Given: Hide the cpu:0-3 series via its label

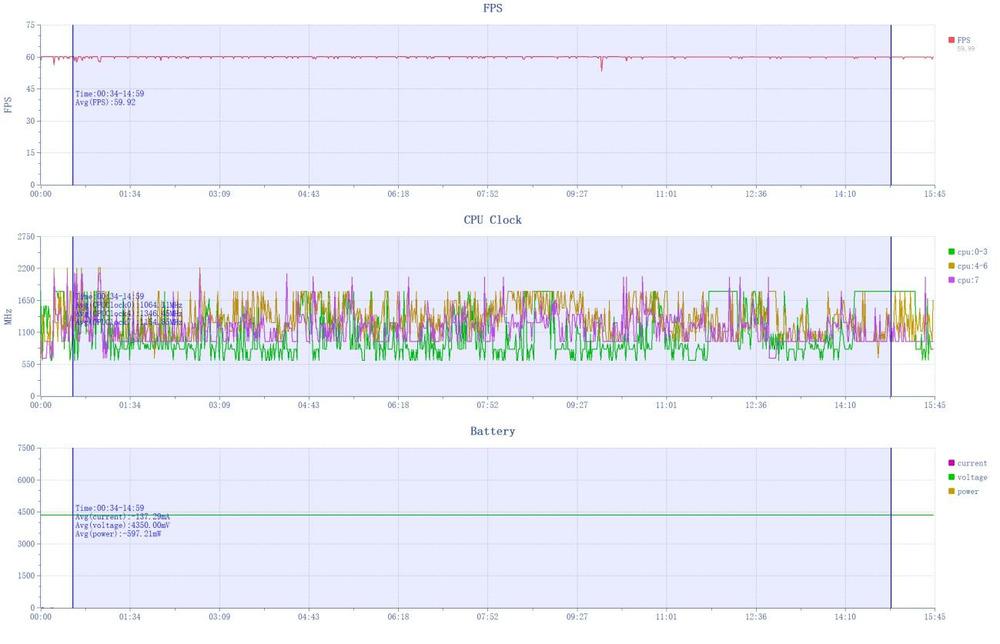Looking at the screenshot, I should pos(971,252).
